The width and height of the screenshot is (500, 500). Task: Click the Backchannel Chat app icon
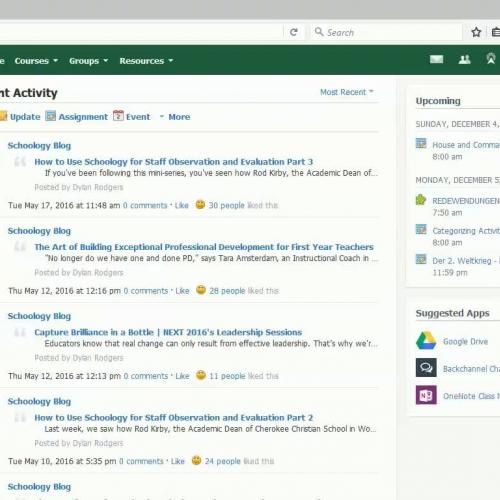426,368
